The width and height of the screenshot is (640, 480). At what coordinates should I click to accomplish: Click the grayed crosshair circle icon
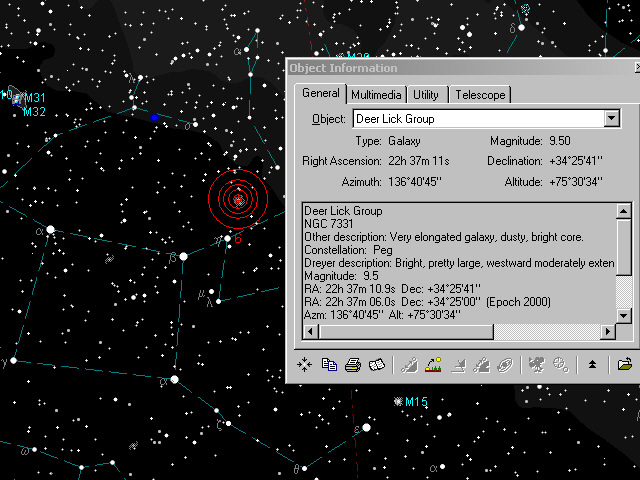561,364
